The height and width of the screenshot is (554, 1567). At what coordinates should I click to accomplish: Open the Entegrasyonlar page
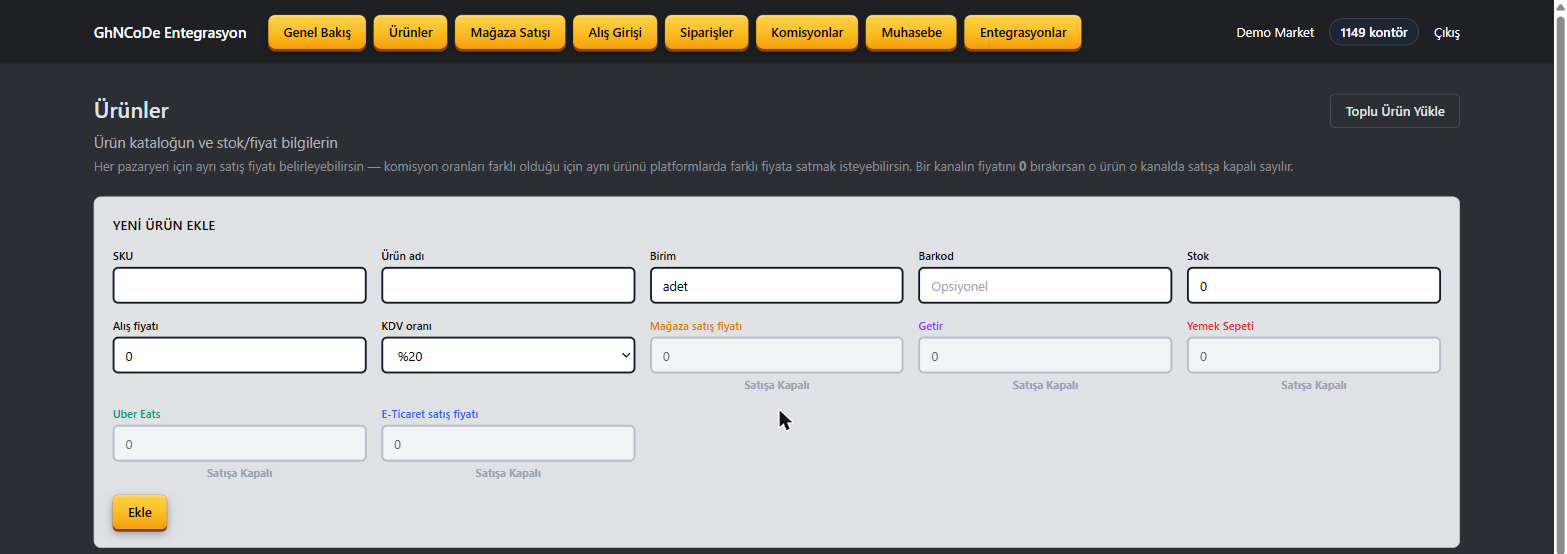click(x=1022, y=32)
